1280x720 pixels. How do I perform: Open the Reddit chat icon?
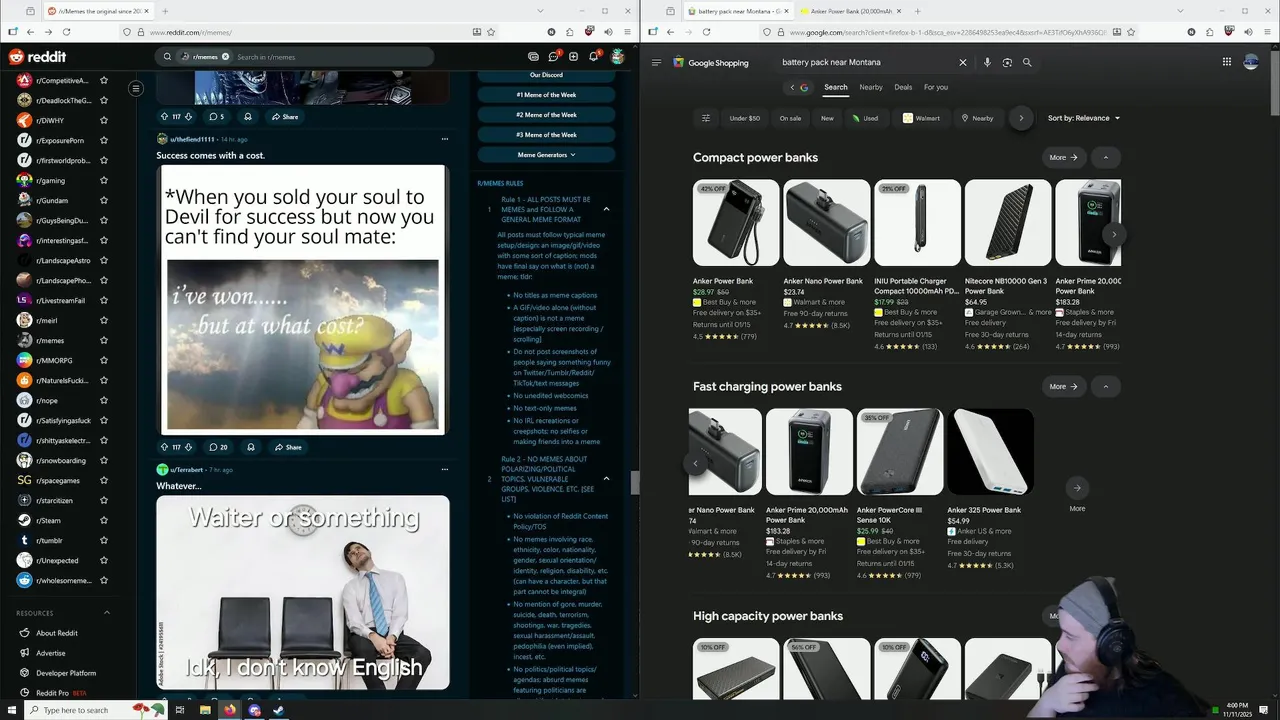(x=553, y=57)
